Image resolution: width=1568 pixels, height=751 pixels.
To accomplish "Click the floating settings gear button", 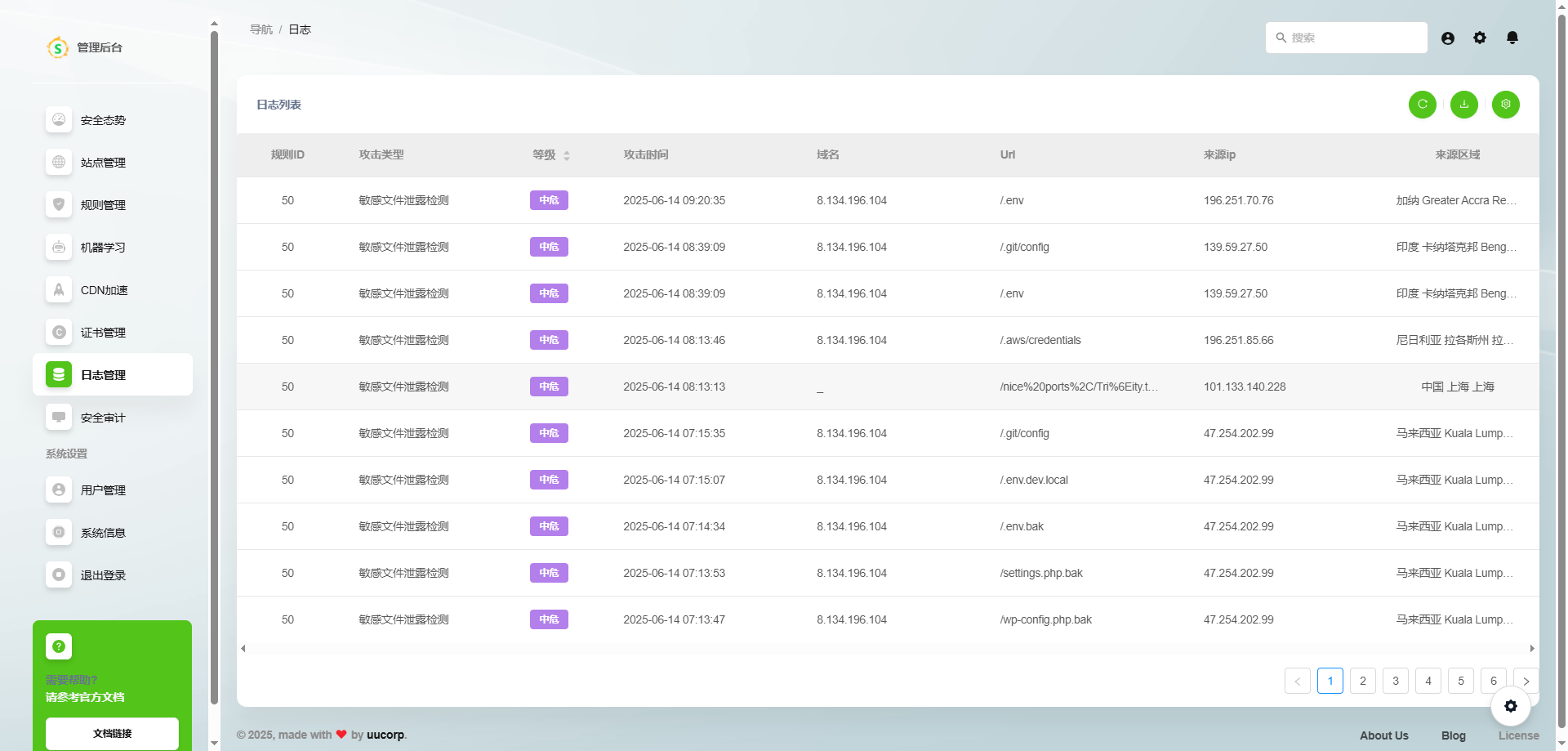I will pos(1510,706).
